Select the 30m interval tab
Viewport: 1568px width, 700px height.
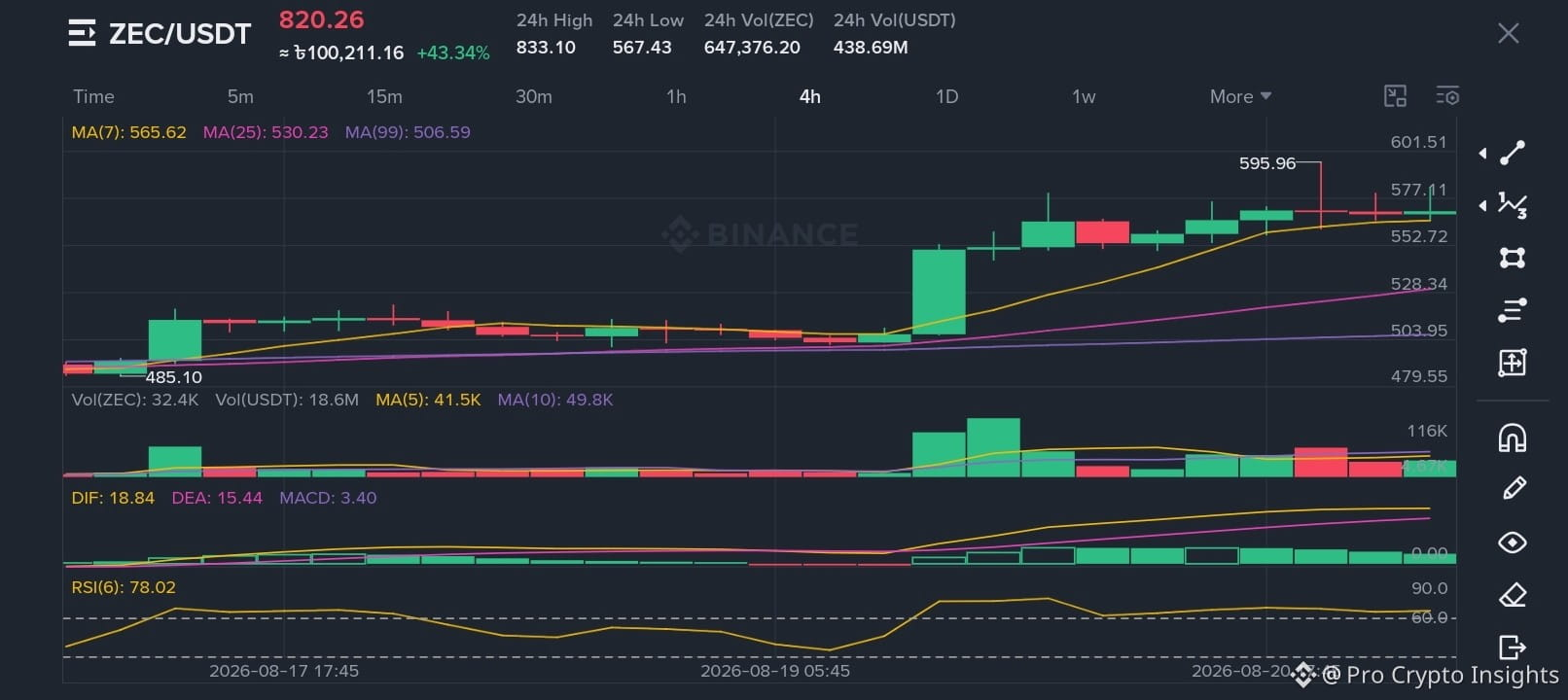(533, 96)
